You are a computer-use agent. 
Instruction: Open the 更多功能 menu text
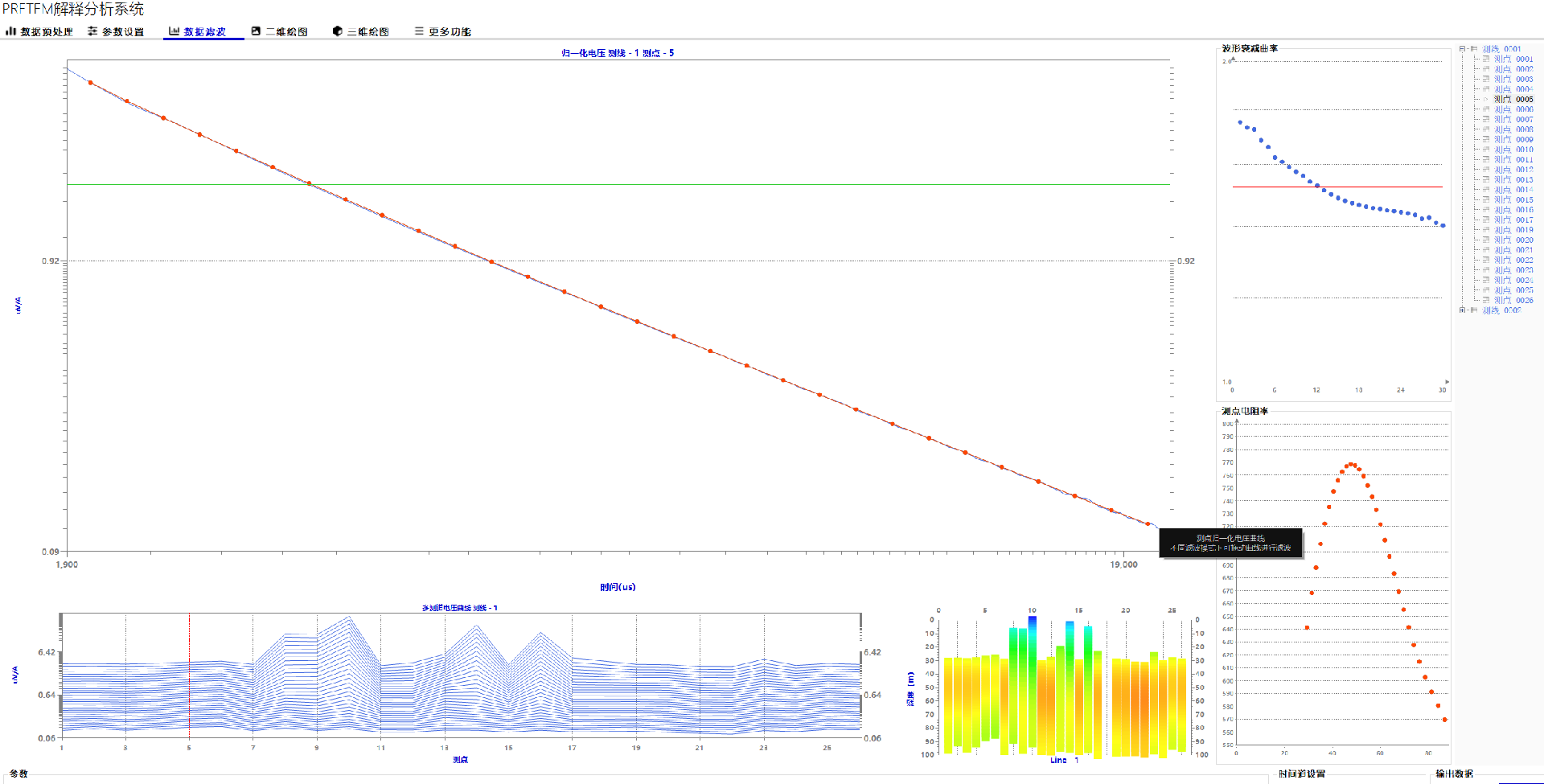[450, 32]
